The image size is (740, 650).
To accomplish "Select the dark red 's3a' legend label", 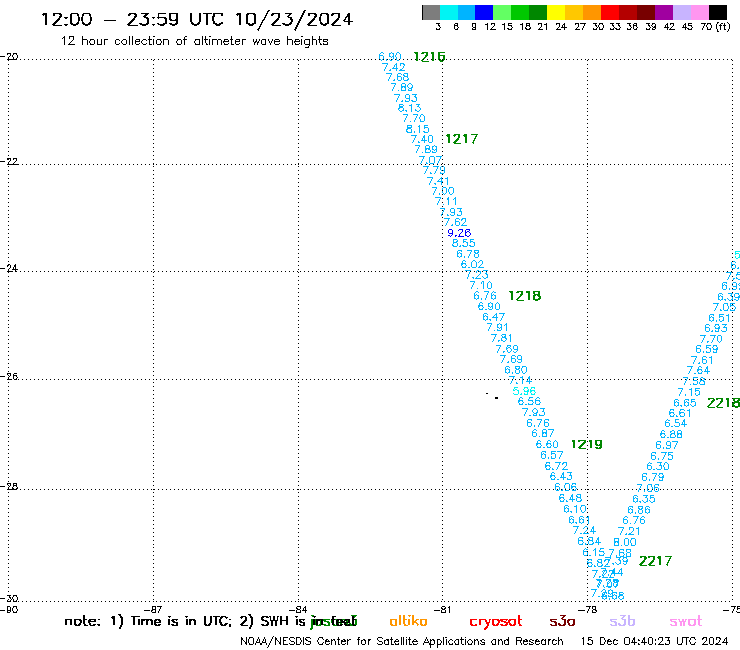I will click(x=562, y=622).
